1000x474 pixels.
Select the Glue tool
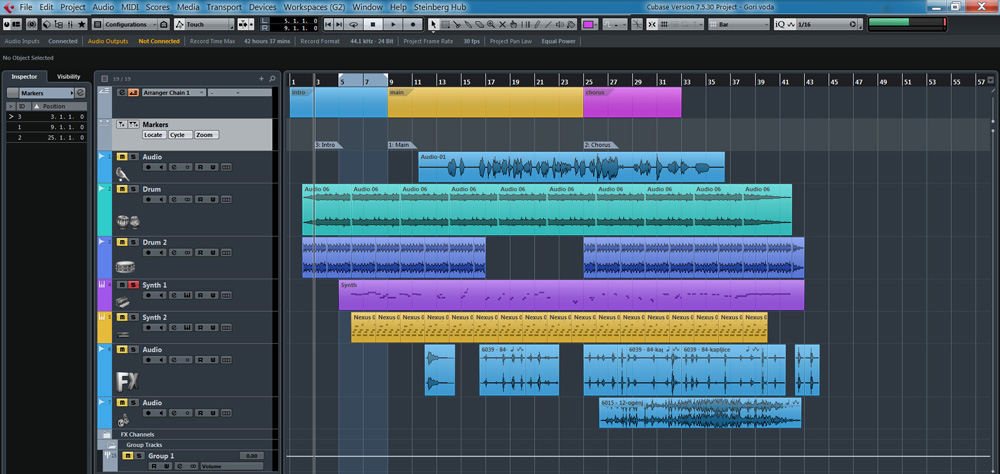(468, 24)
